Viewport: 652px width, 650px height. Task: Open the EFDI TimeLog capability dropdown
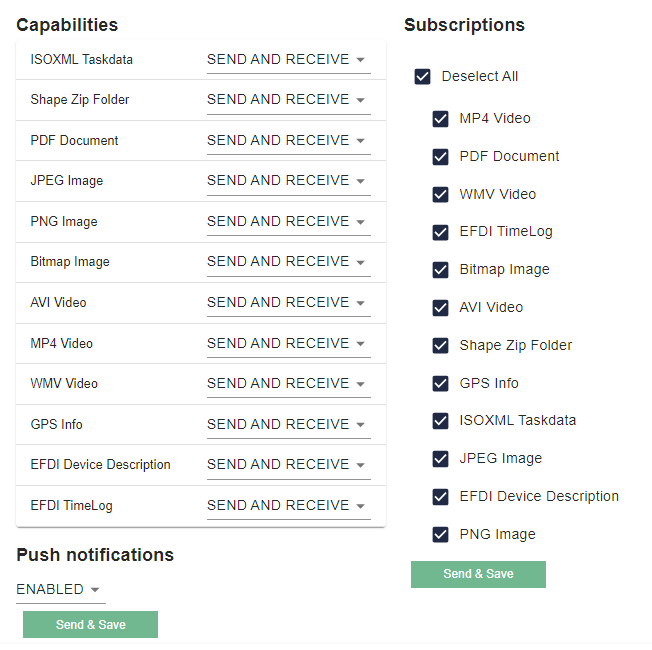coord(289,506)
